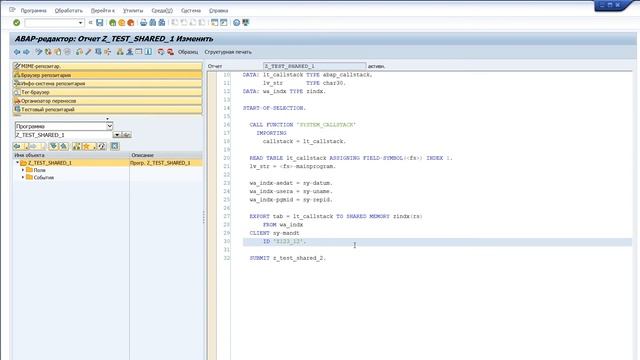Click the External Breakpoint icon
The height and width of the screenshot is (360, 640).
171,52
